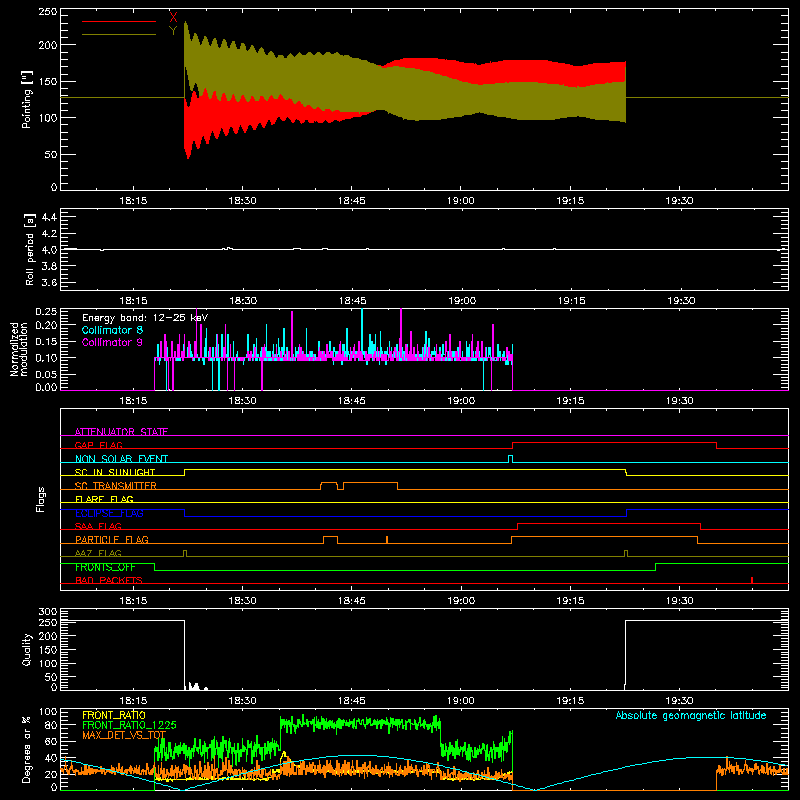Click the '3.6' tick on Roll period axis
The width and height of the screenshot is (800, 800).
(49, 282)
